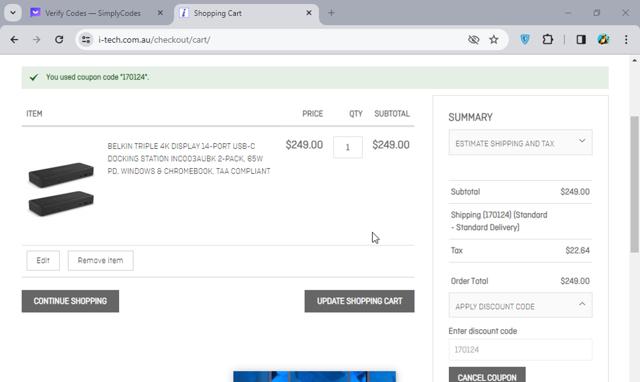Click Cancel Coupon button
Viewport: 640px width, 382px height.
487,376
